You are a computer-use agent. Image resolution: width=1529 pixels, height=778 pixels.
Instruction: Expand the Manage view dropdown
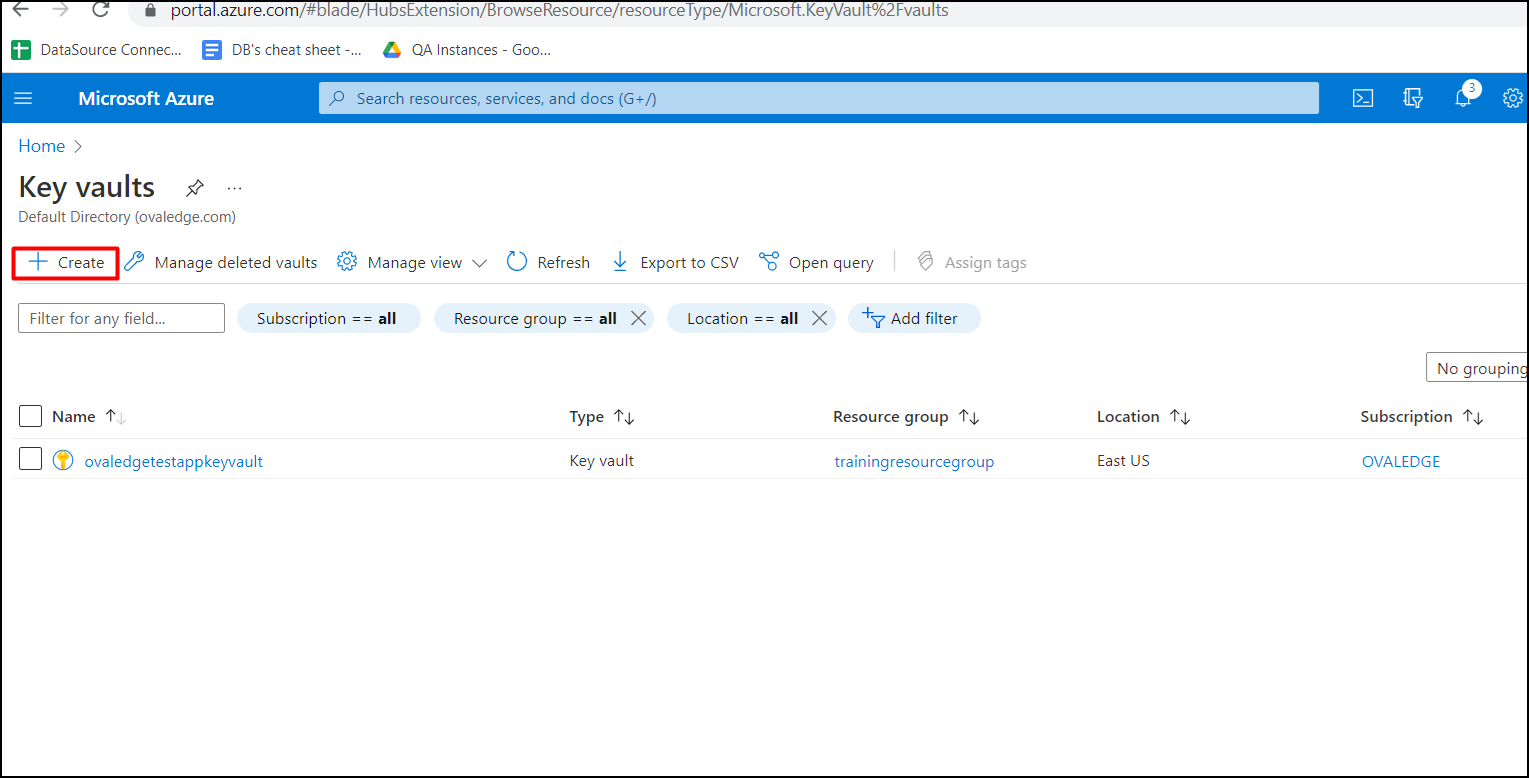pyautogui.click(x=412, y=263)
